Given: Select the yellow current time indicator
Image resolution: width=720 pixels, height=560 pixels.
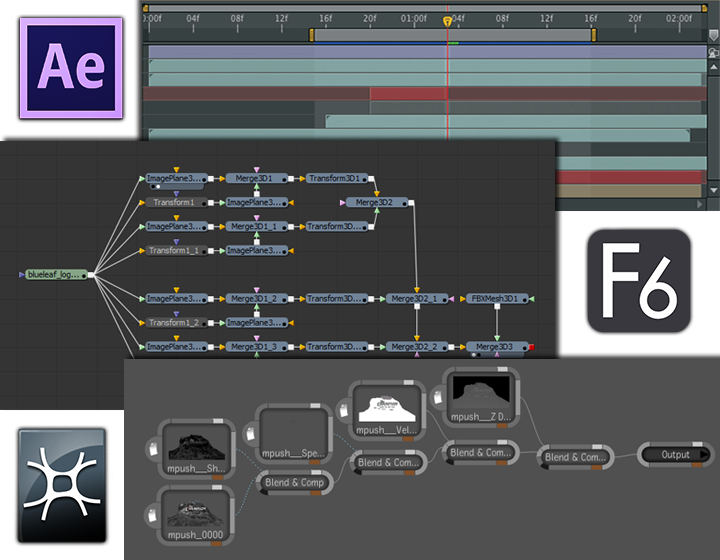Looking at the screenshot, I should click(x=447, y=20).
